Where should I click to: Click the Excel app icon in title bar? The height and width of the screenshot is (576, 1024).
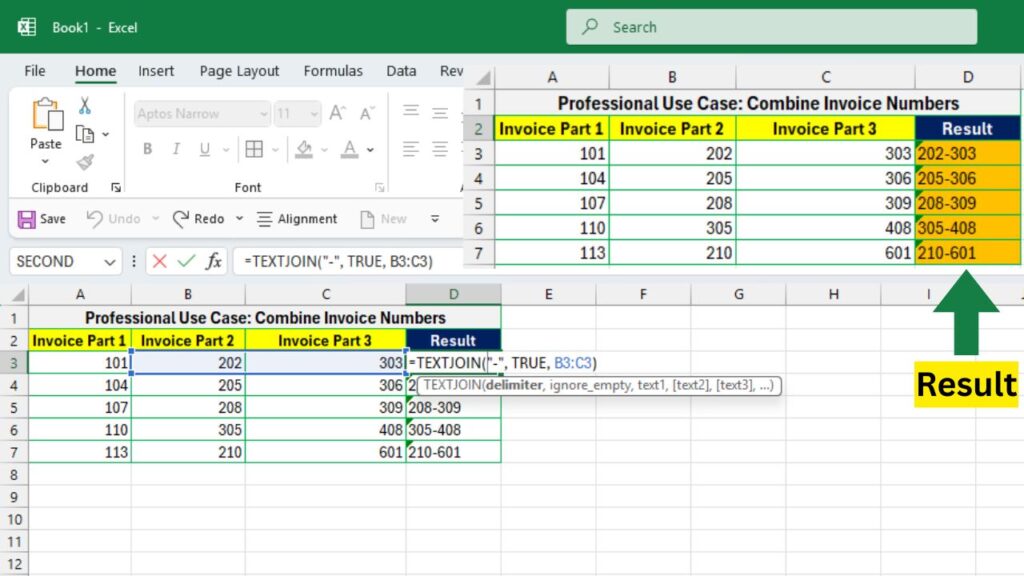point(27,27)
